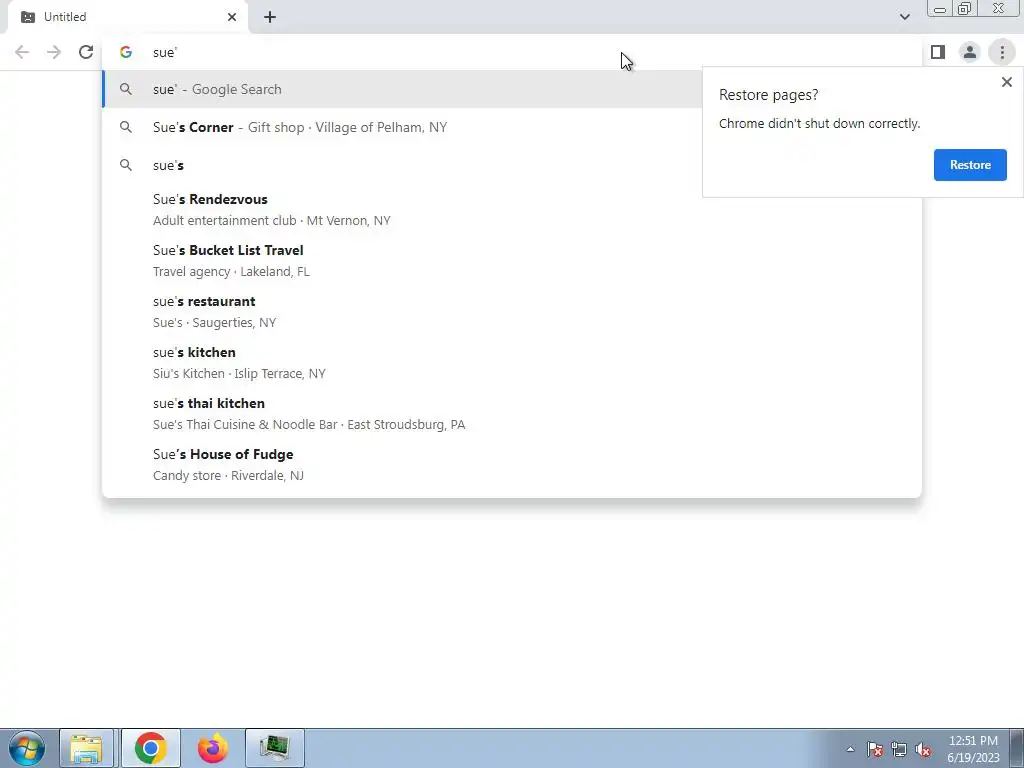Viewport: 1024px width, 768px height.
Task: Open the side panel icon
Action: coord(938,52)
